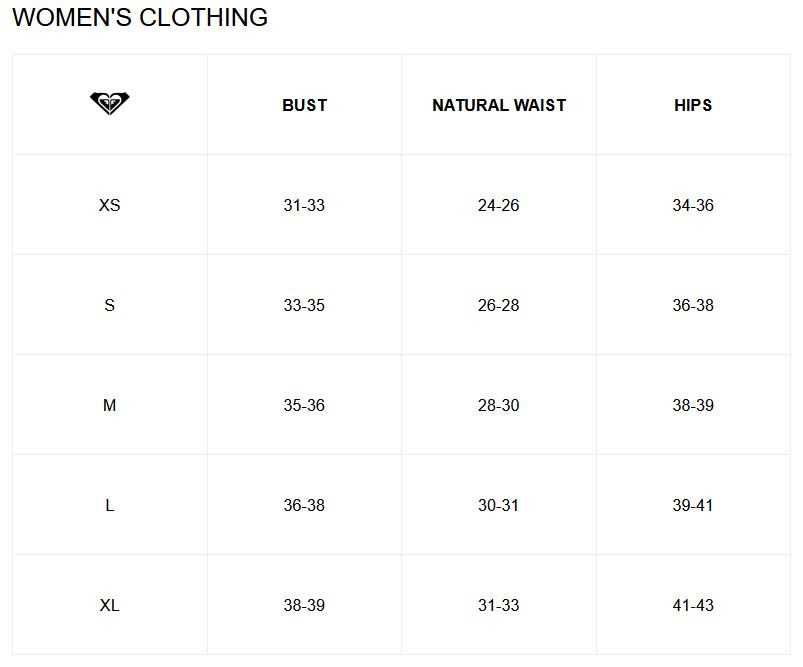803x667 pixels.
Task: Click the XS size row label
Action: pos(110,205)
